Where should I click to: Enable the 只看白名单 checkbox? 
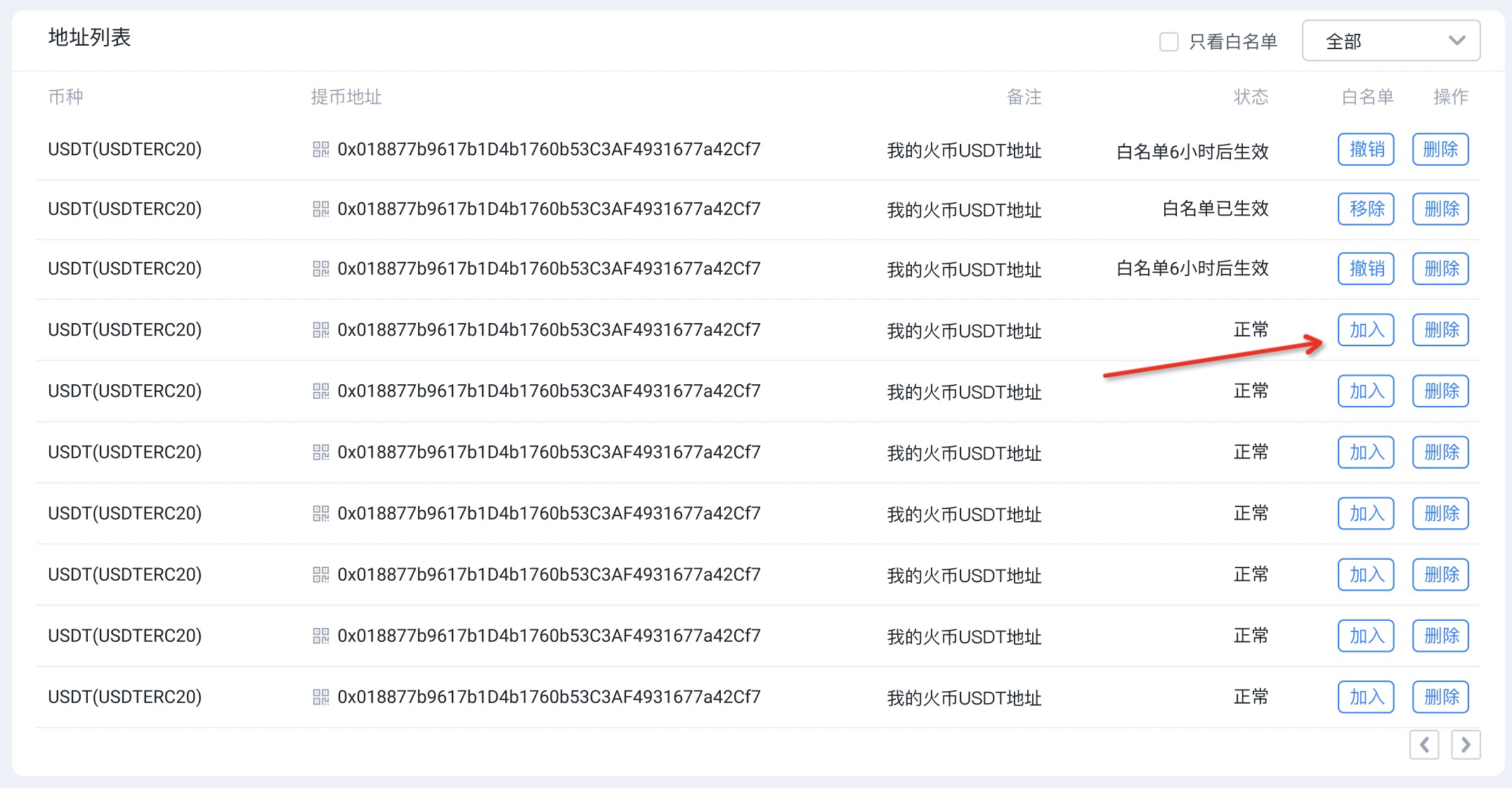(1168, 41)
